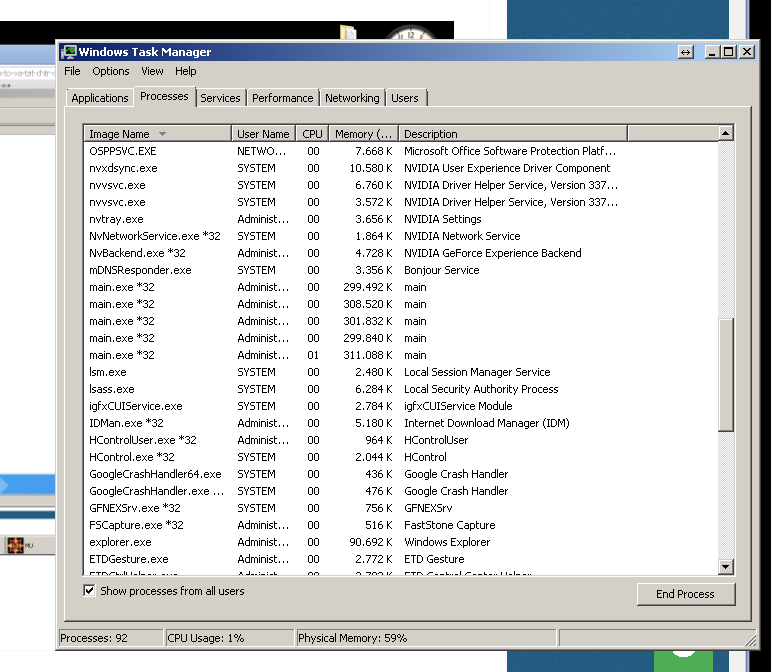The height and width of the screenshot is (672, 771).
Task: Select nvvsvc.exe using 6.760 K memory
Action: pyautogui.click(x=401, y=185)
